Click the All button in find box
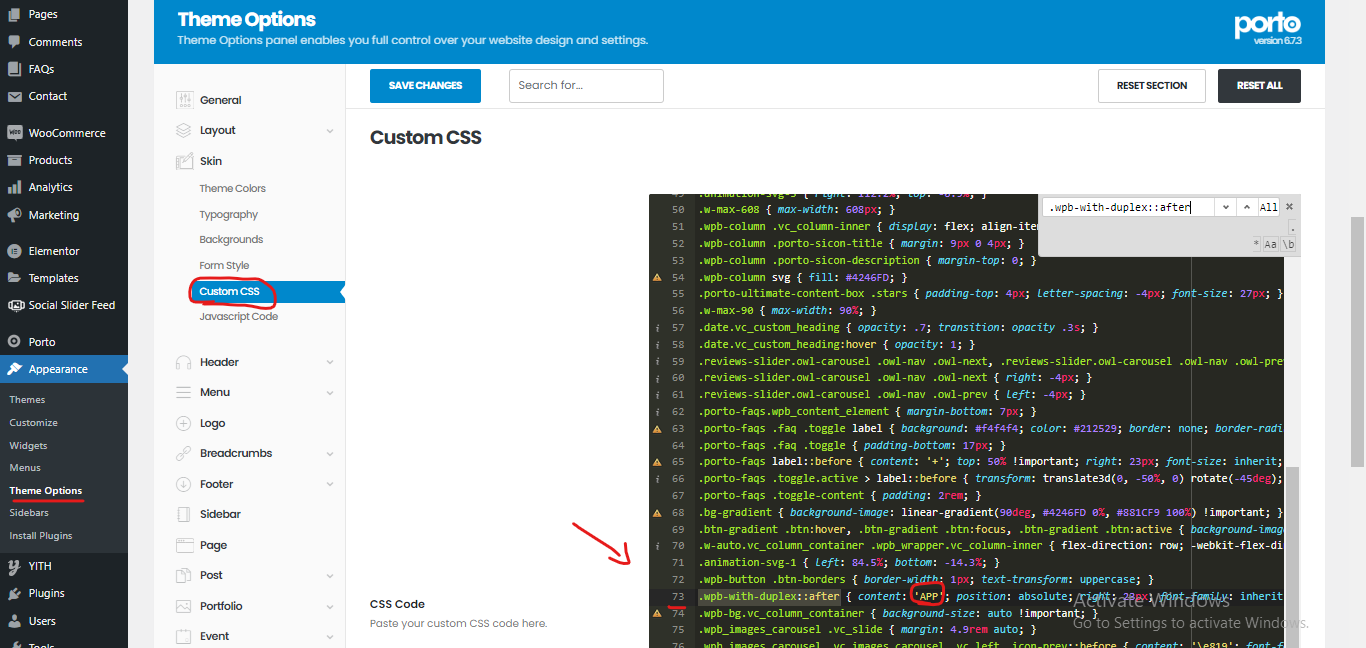Screen dimensions: 1366x648 click(x=1268, y=207)
